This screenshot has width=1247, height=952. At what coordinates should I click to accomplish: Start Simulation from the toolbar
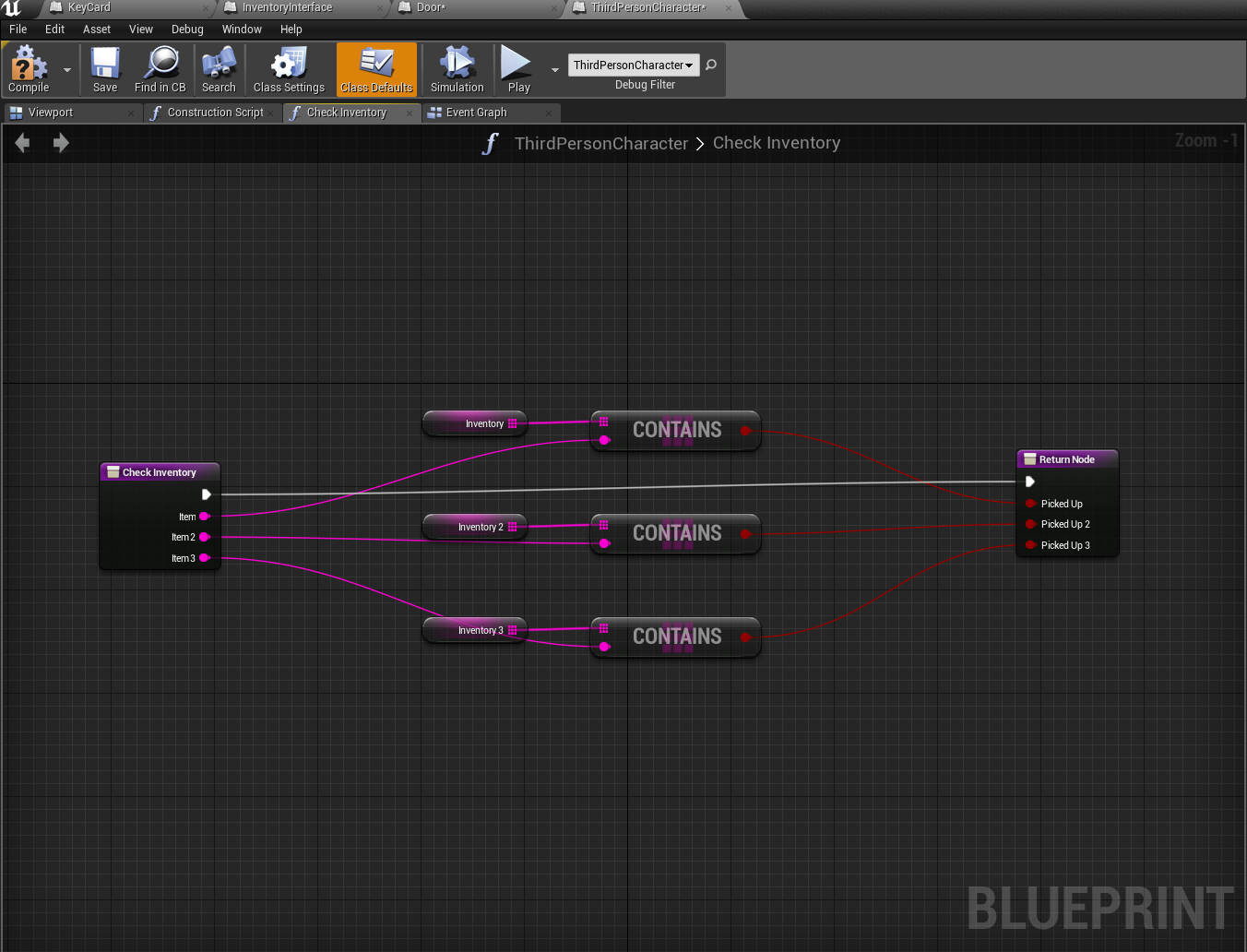coord(457,69)
